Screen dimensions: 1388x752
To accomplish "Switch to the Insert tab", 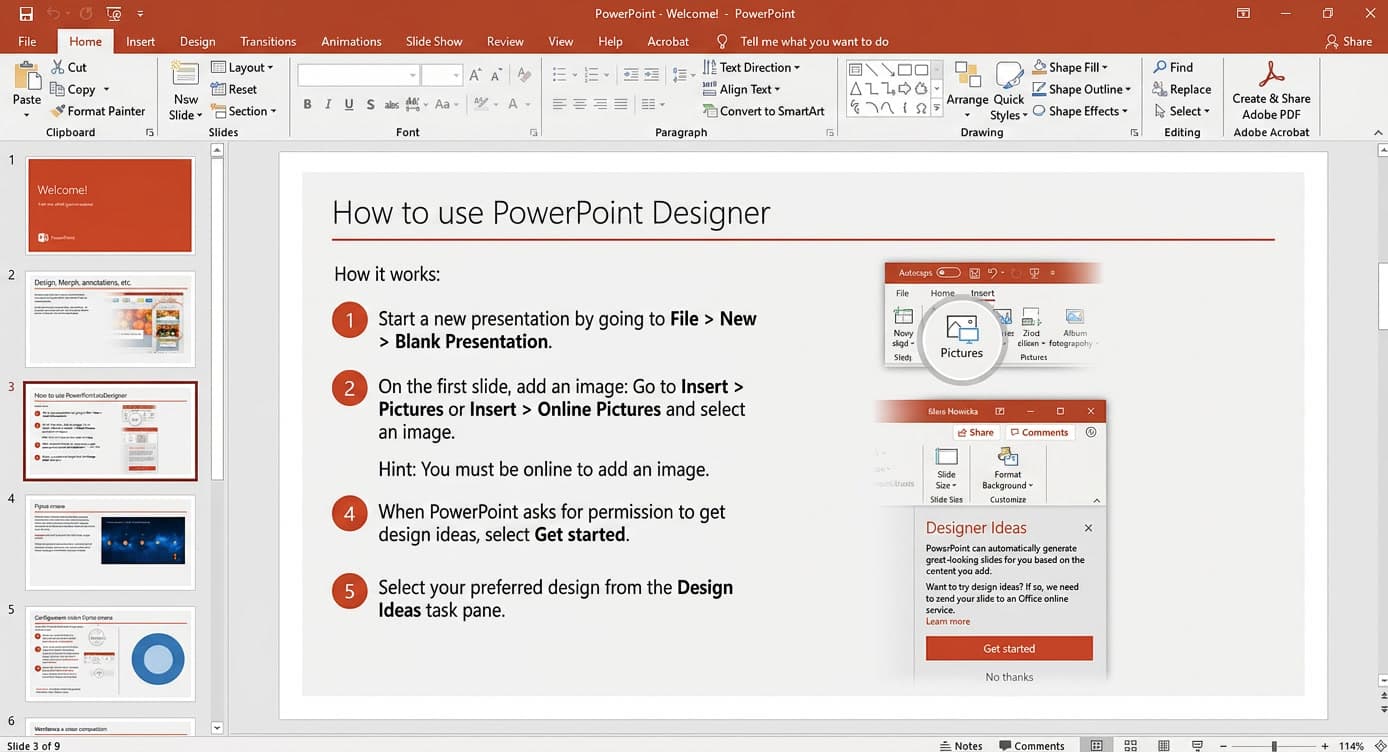I will (x=141, y=42).
